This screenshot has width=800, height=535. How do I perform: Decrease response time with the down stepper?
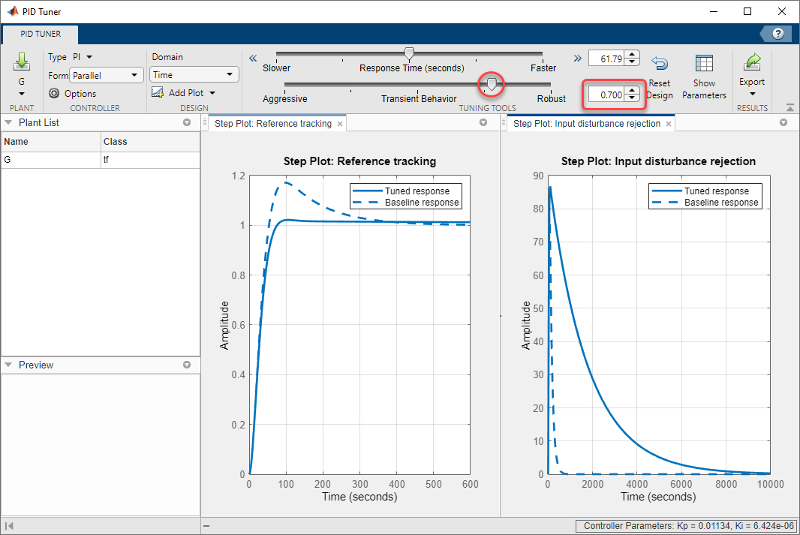pos(632,62)
